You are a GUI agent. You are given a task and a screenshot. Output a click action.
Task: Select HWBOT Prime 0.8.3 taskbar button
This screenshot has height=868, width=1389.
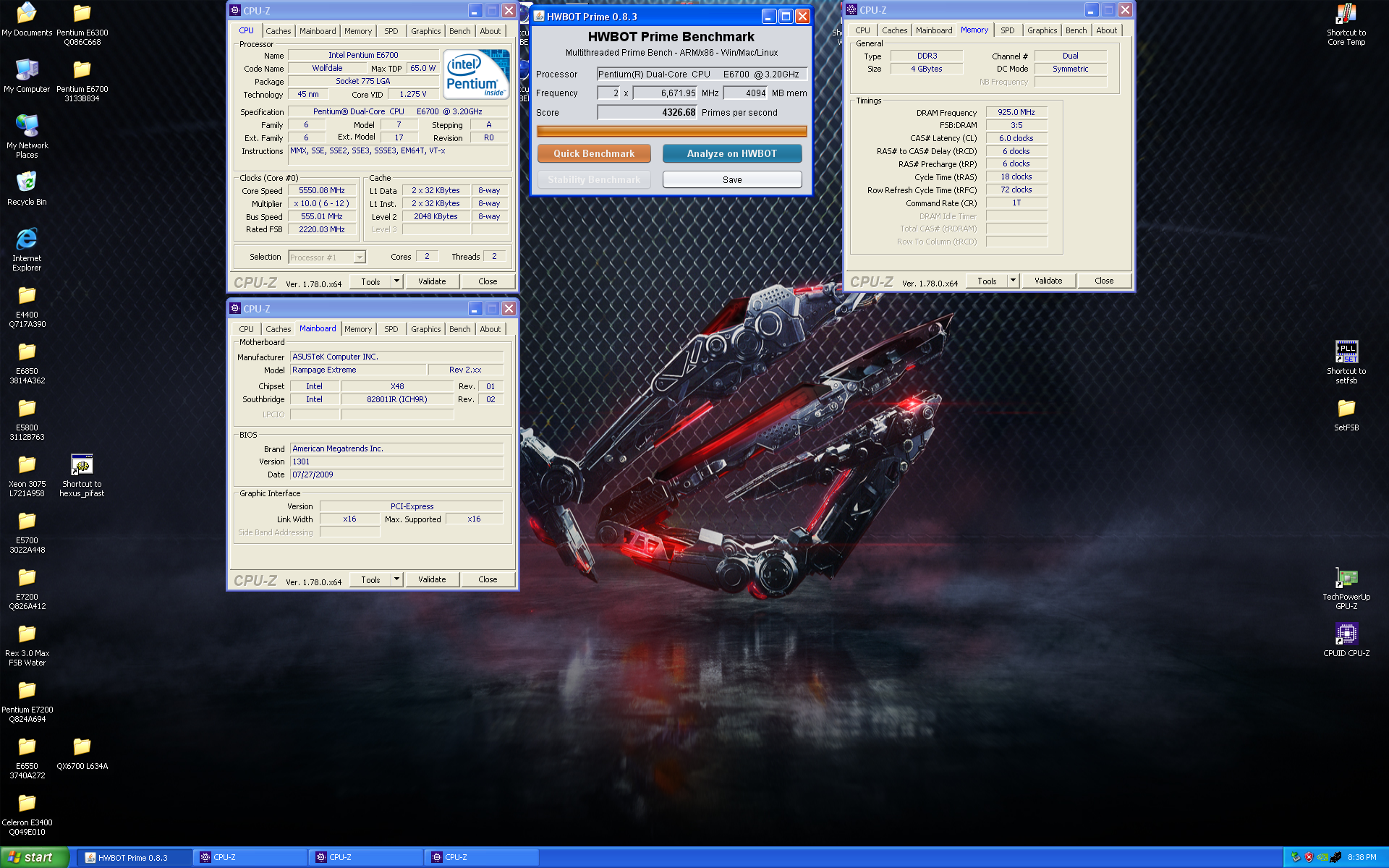[x=135, y=857]
